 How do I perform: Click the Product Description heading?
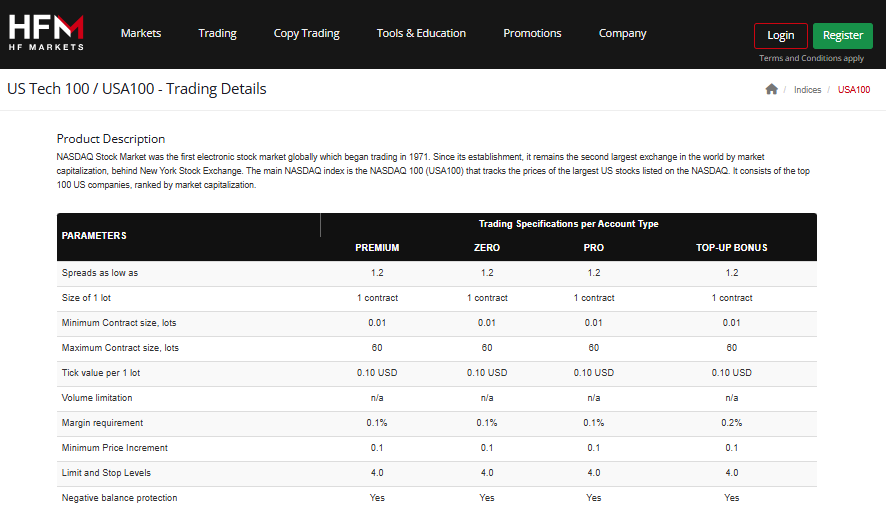tap(111, 139)
